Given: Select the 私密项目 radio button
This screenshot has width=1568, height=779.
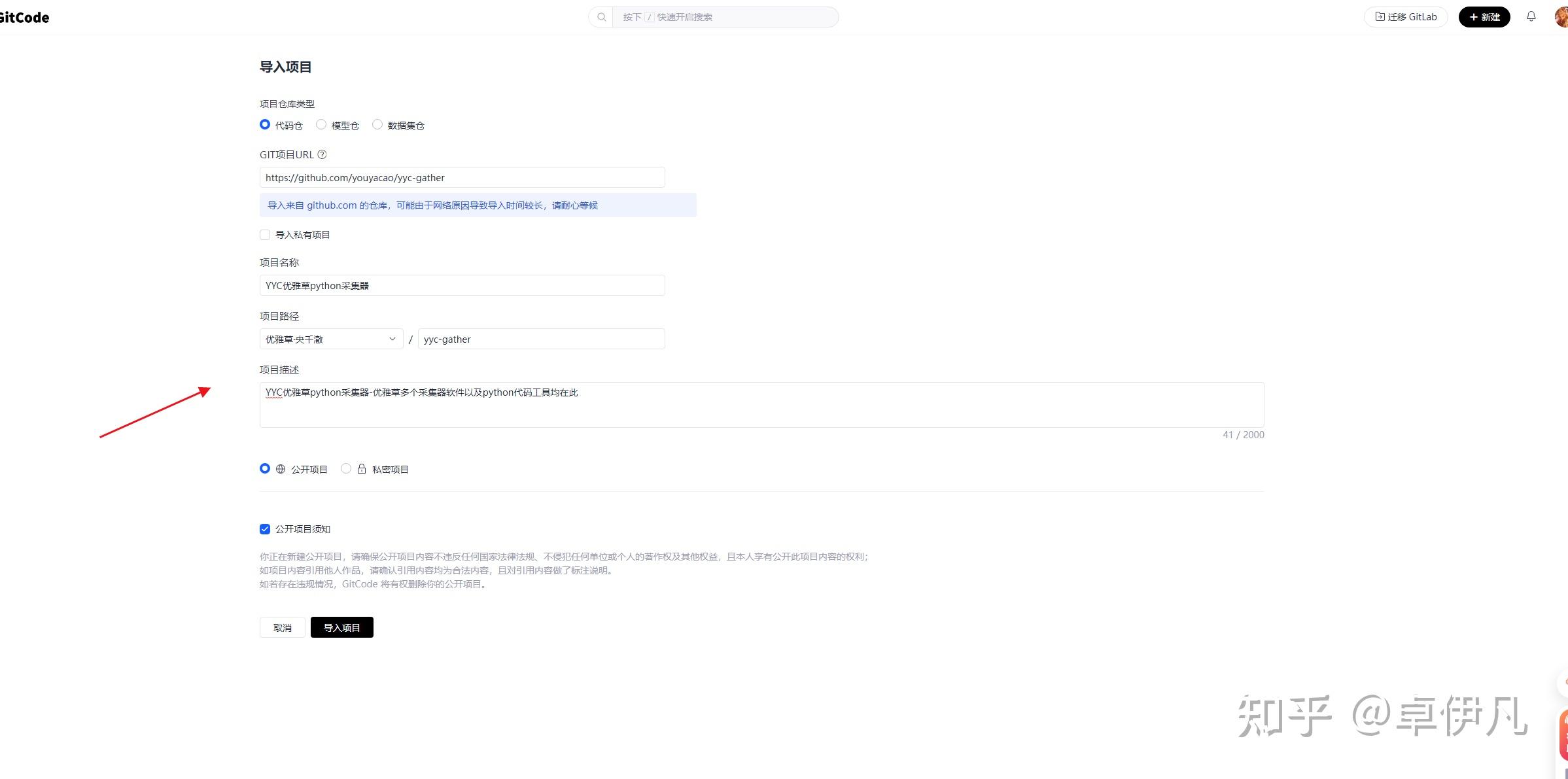Looking at the screenshot, I should pos(346,468).
